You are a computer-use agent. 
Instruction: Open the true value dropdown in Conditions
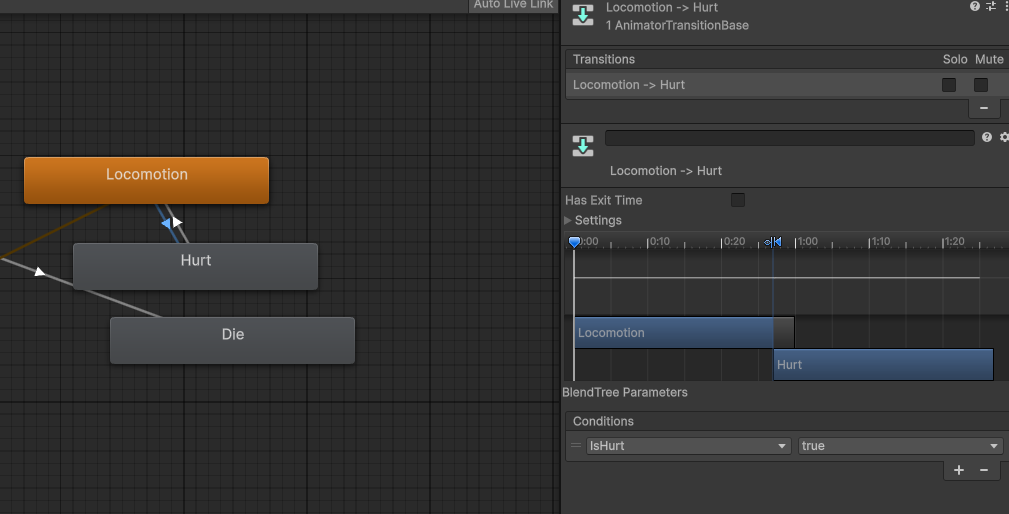click(x=900, y=446)
